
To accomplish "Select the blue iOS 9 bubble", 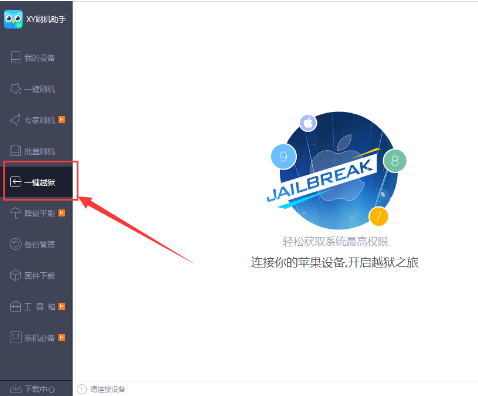I will point(283,156).
